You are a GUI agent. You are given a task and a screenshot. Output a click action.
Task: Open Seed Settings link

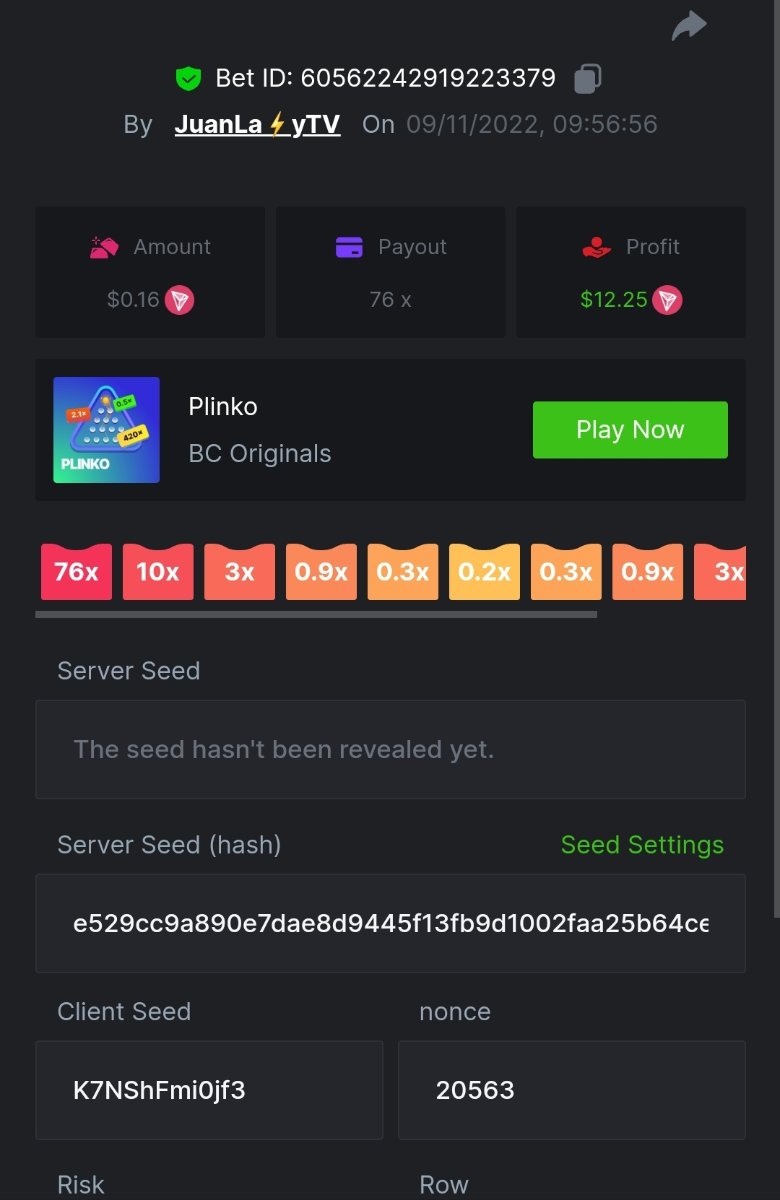[642, 845]
